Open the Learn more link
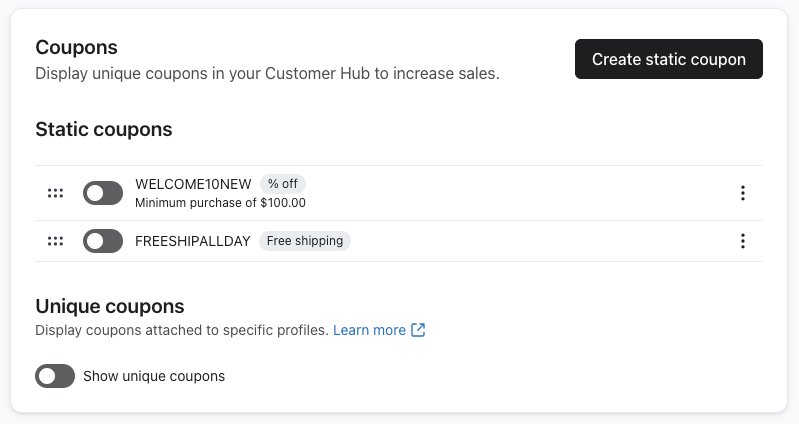 coord(369,330)
